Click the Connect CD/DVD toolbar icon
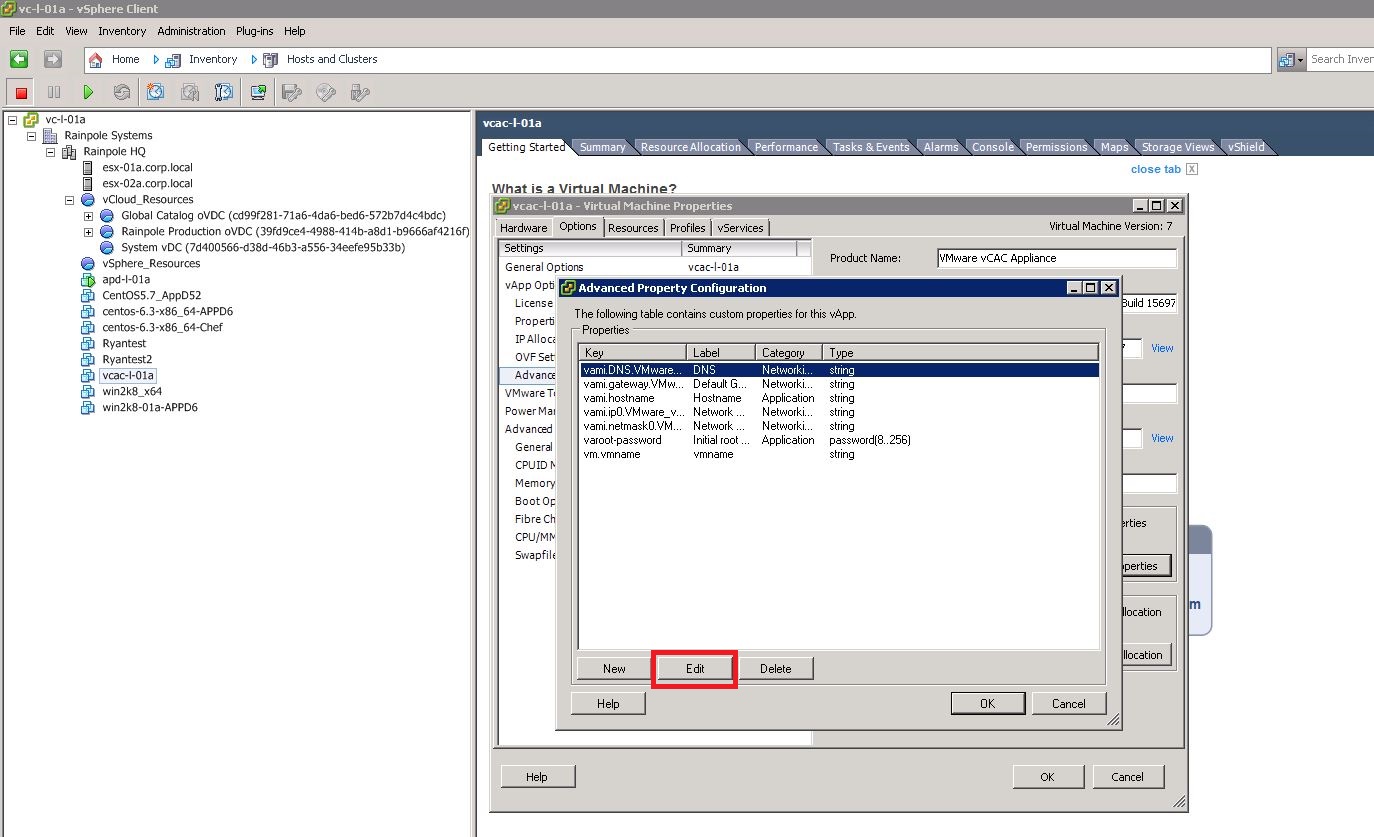The width and height of the screenshot is (1374, 837). [326, 92]
